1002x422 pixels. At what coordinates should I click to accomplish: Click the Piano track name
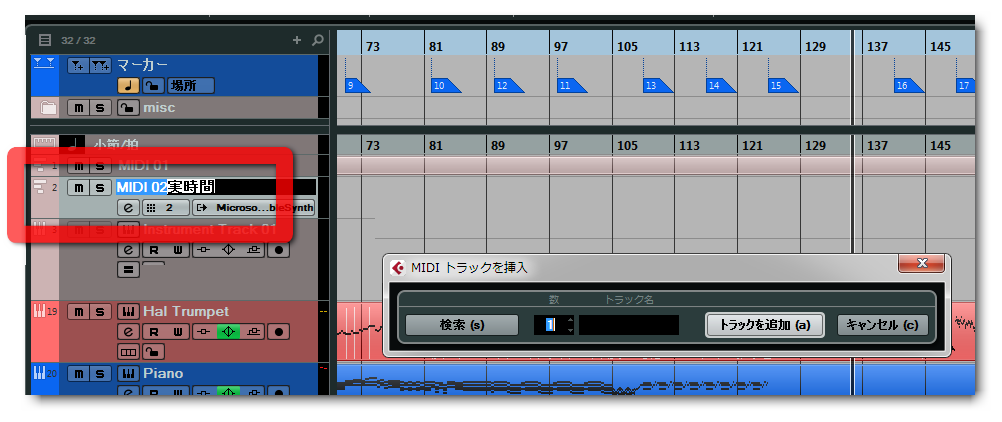point(163,373)
